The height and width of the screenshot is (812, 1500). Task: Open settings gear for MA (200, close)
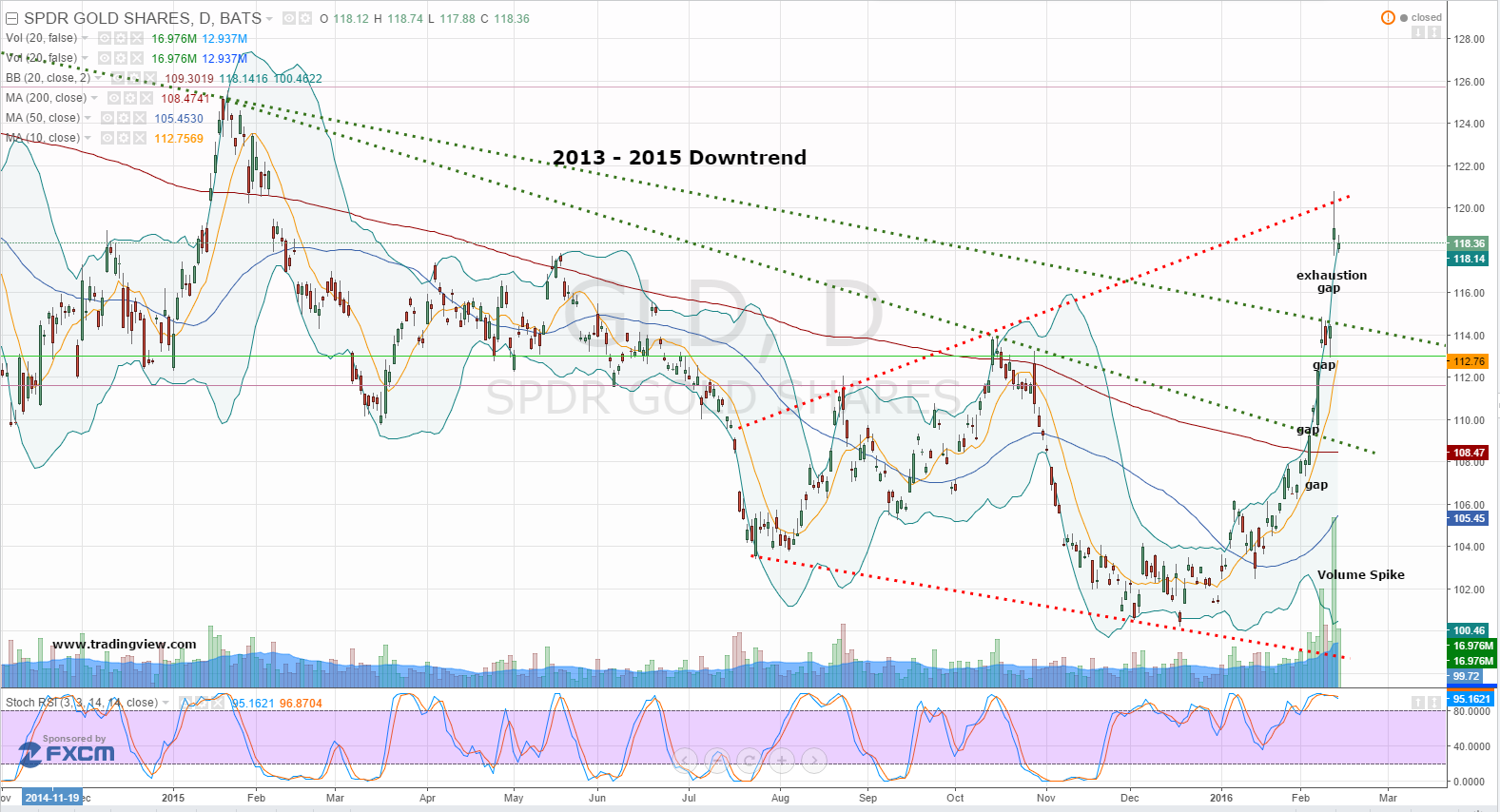pyautogui.click(x=130, y=98)
